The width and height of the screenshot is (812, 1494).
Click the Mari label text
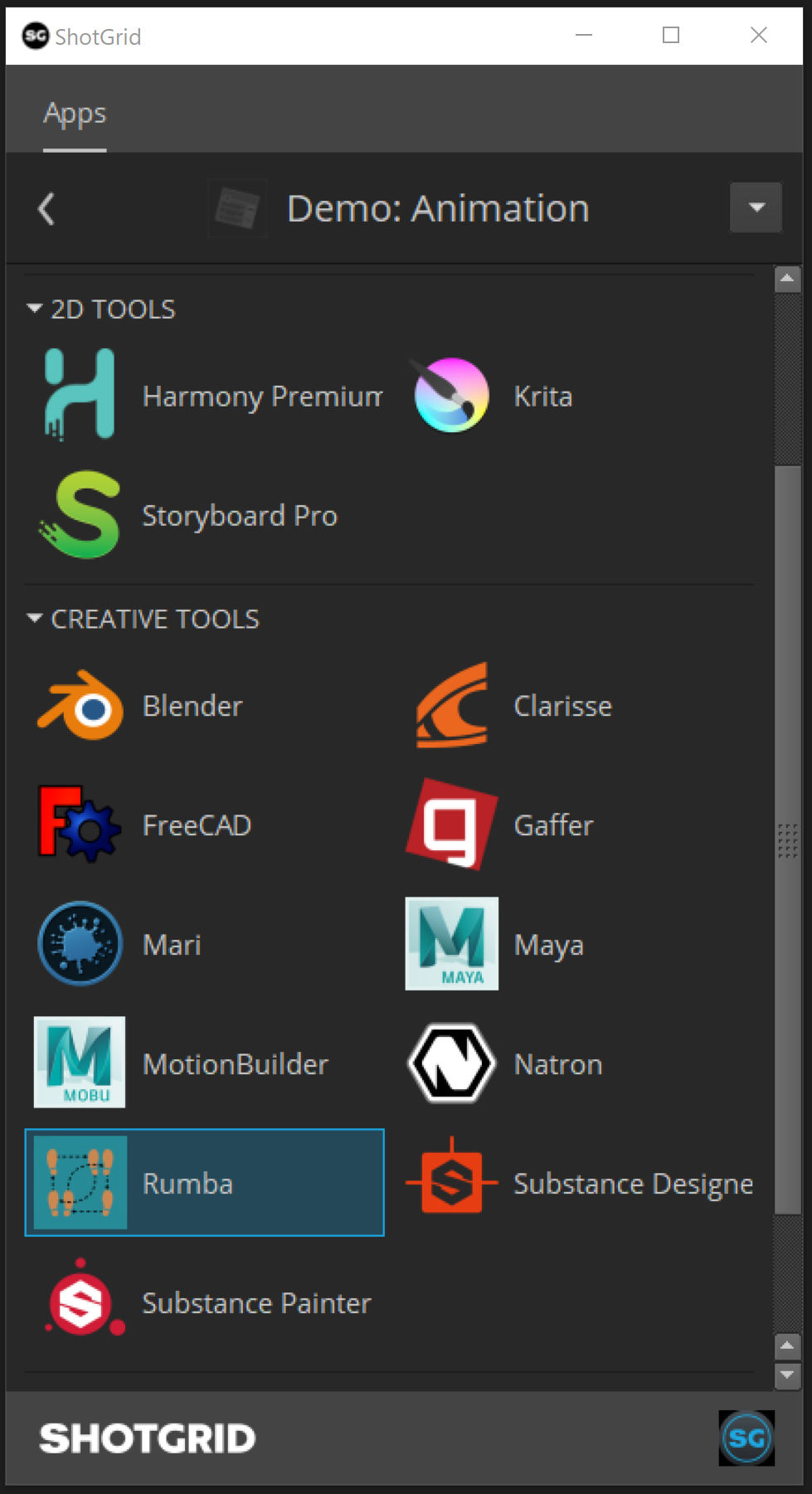pyautogui.click(x=172, y=945)
